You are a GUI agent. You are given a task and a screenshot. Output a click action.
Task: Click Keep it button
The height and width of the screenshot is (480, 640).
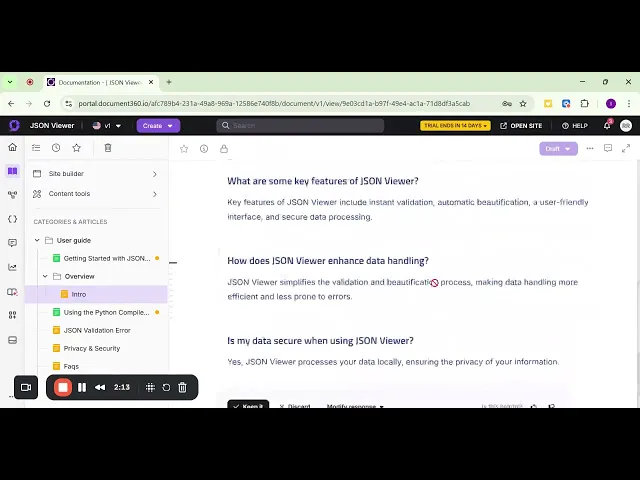248,404
